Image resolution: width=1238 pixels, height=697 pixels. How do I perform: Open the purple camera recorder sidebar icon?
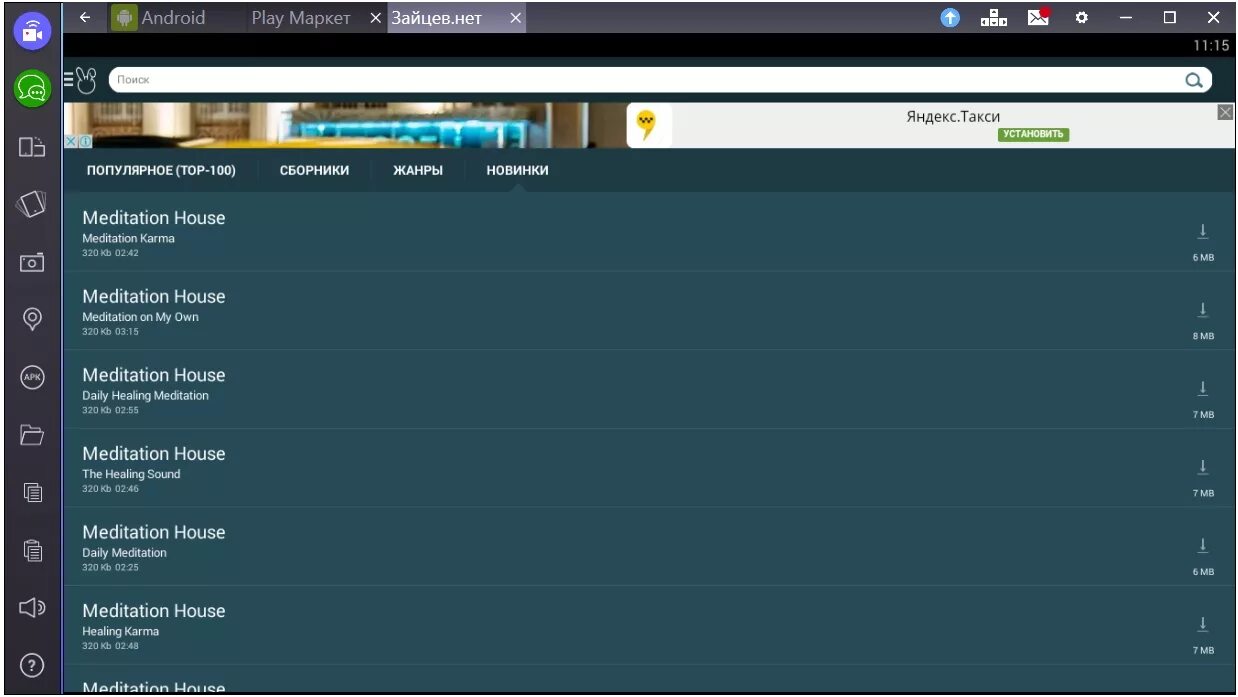click(32, 30)
